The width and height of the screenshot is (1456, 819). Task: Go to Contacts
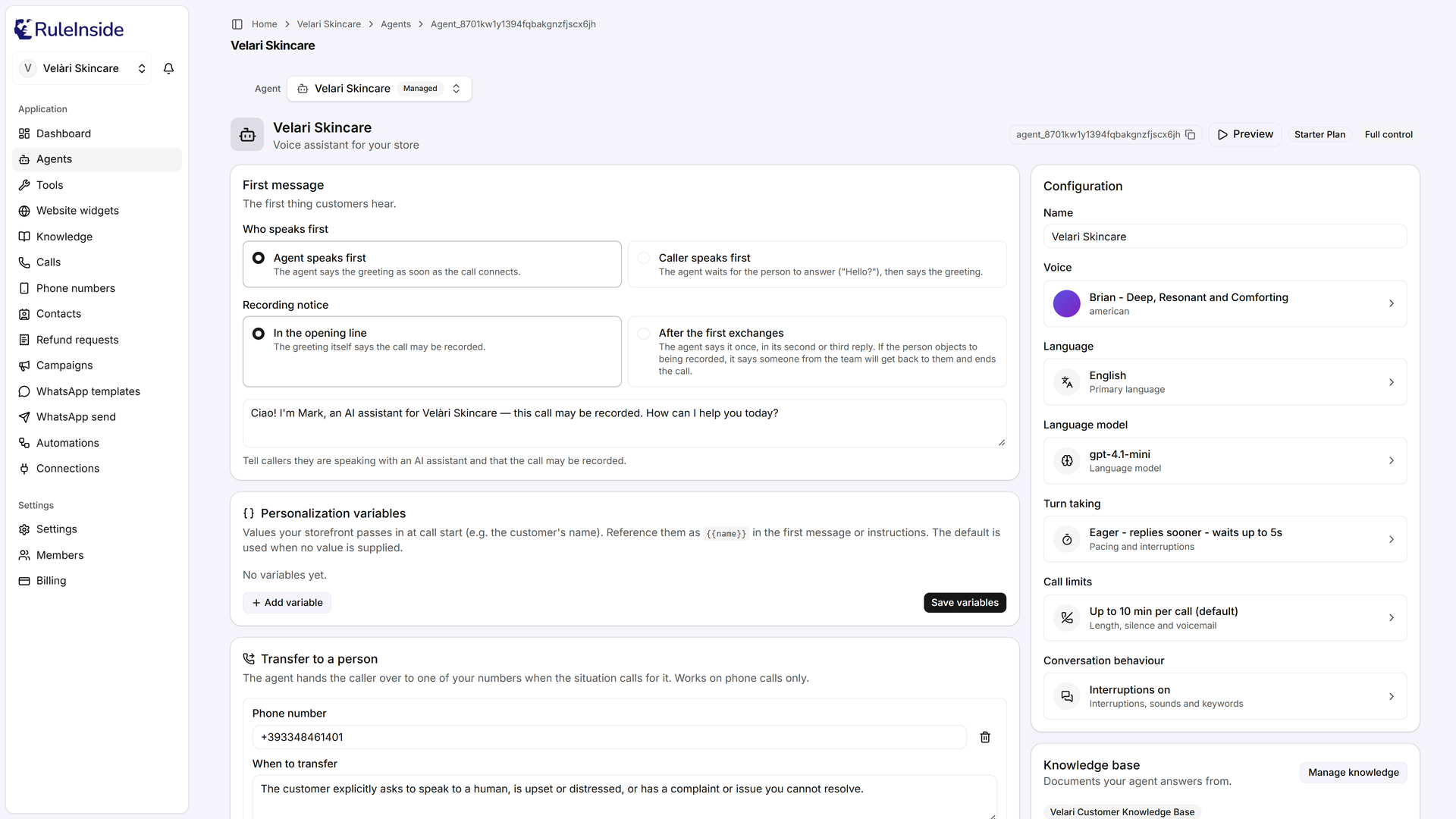click(97, 314)
